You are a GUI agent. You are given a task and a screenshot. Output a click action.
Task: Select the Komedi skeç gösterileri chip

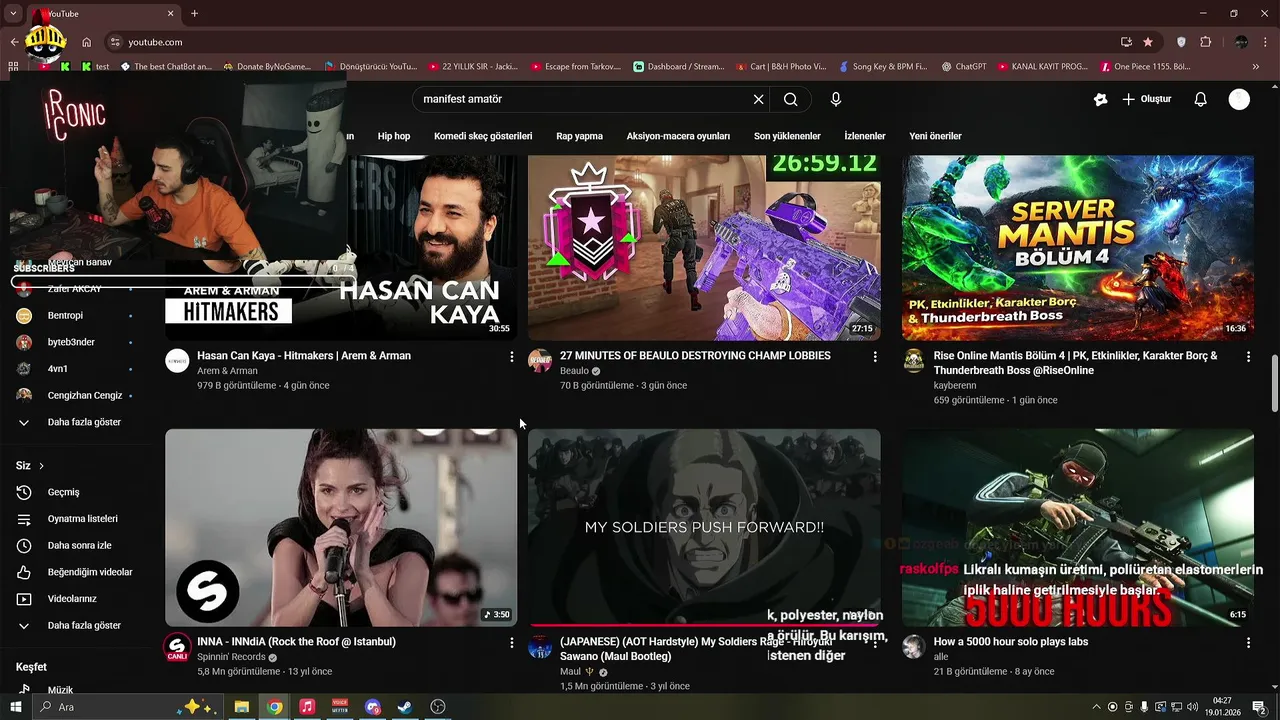[x=483, y=136]
